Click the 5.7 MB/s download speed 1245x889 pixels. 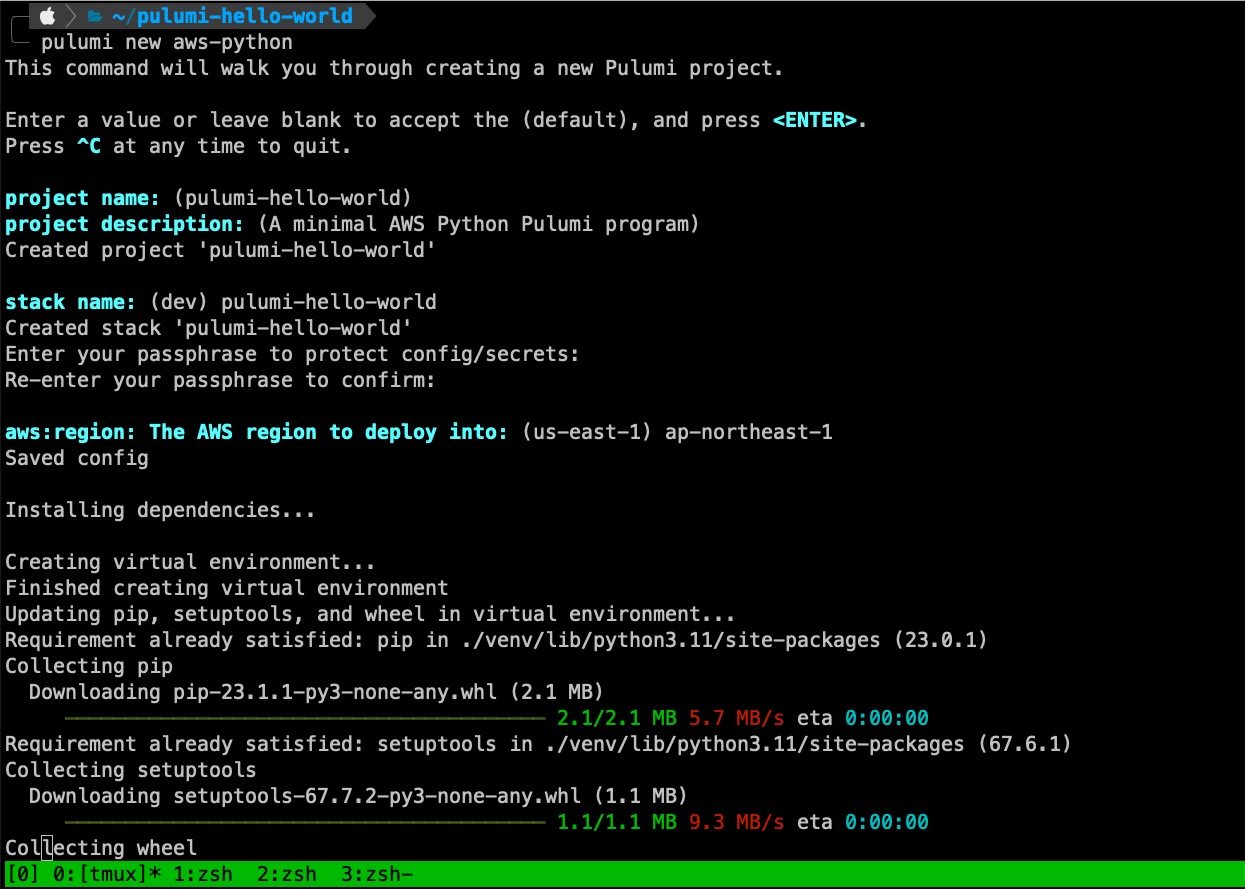click(737, 718)
